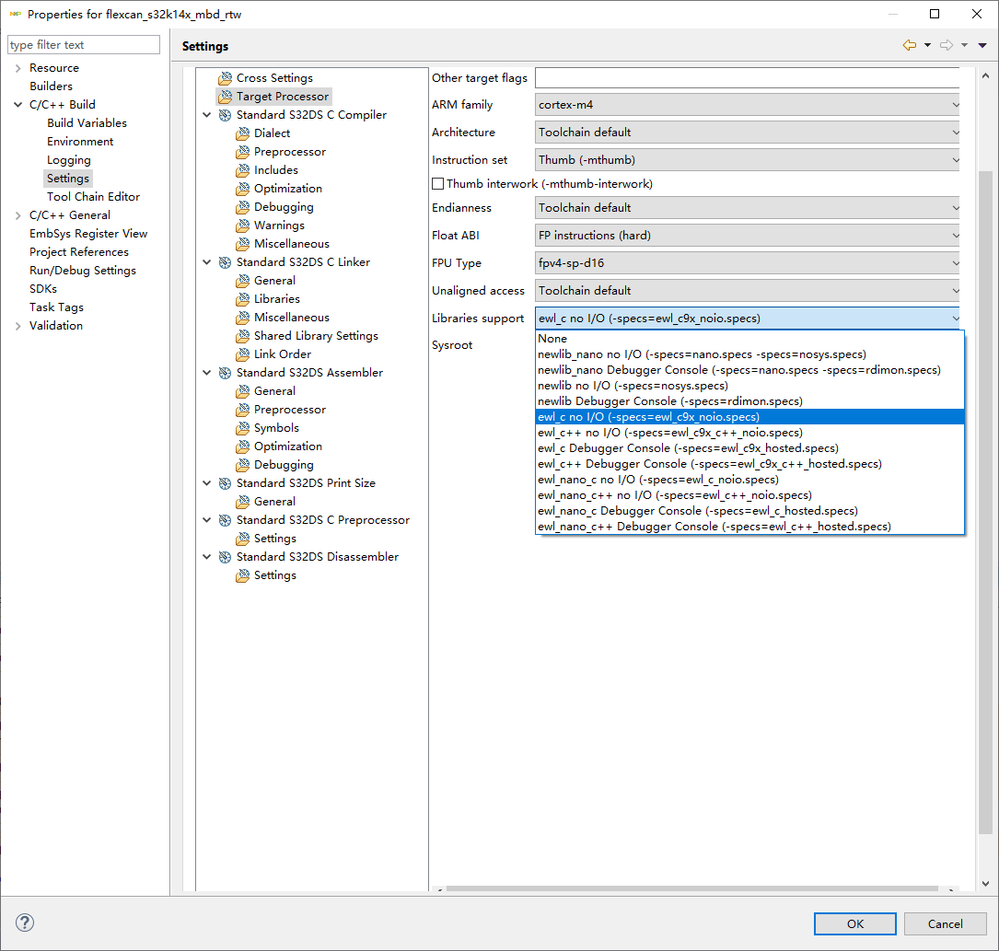Click the Standard S32DS Disassembler tool icon
This screenshot has width=999, height=951.
[x=225, y=557]
